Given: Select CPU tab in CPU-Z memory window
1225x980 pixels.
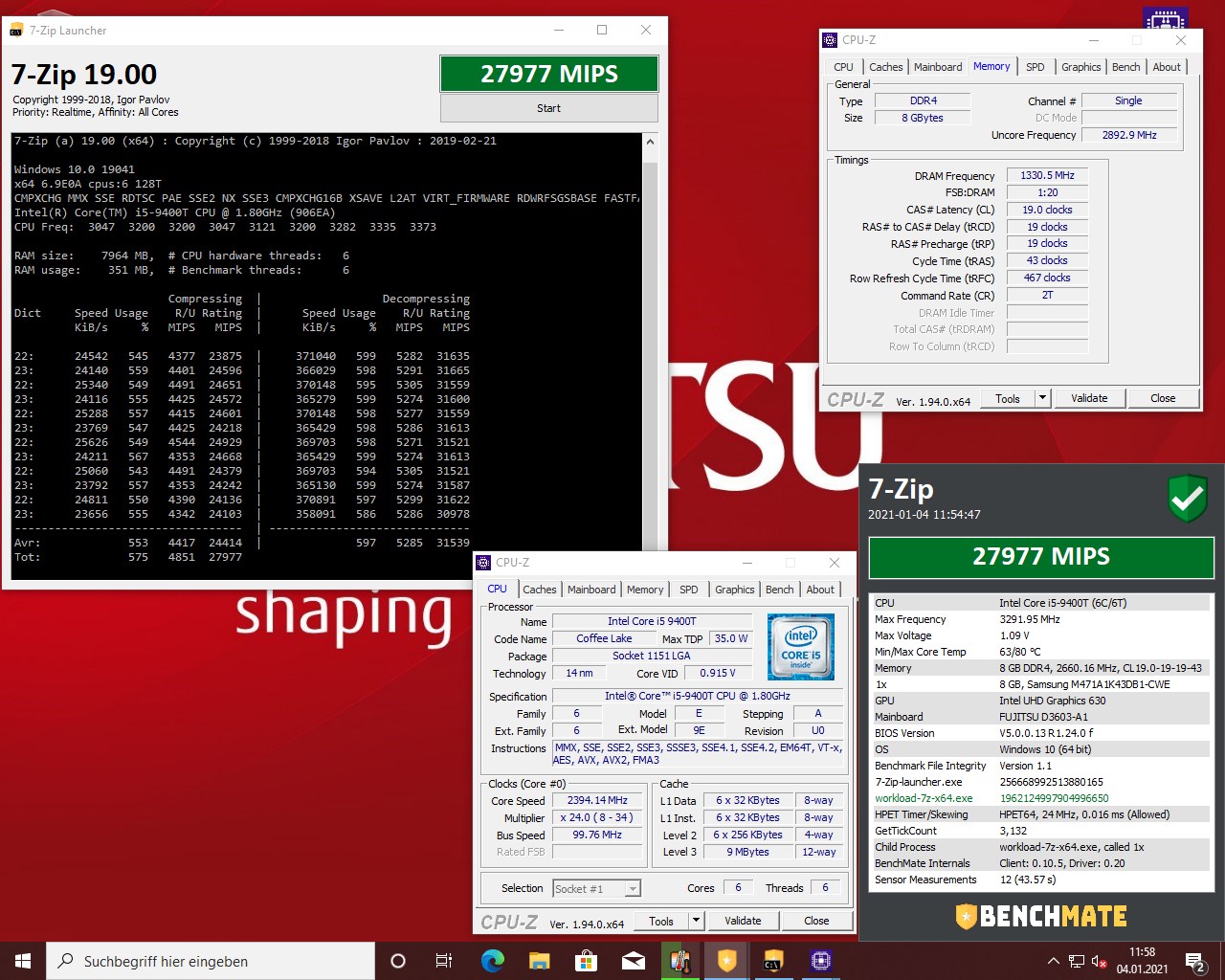Looking at the screenshot, I should 843,67.
